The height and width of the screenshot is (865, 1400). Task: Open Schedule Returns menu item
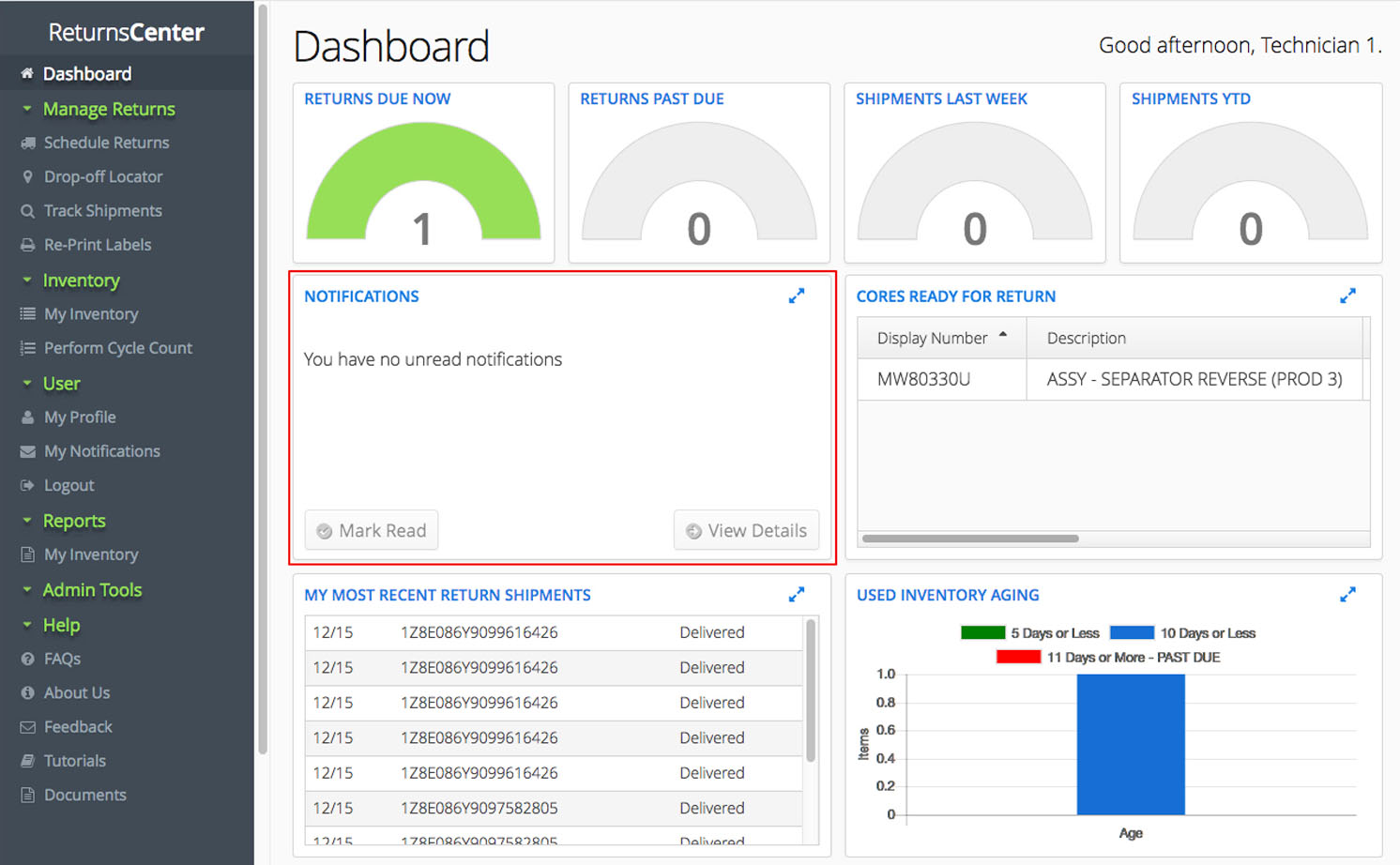tap(106, 143)
